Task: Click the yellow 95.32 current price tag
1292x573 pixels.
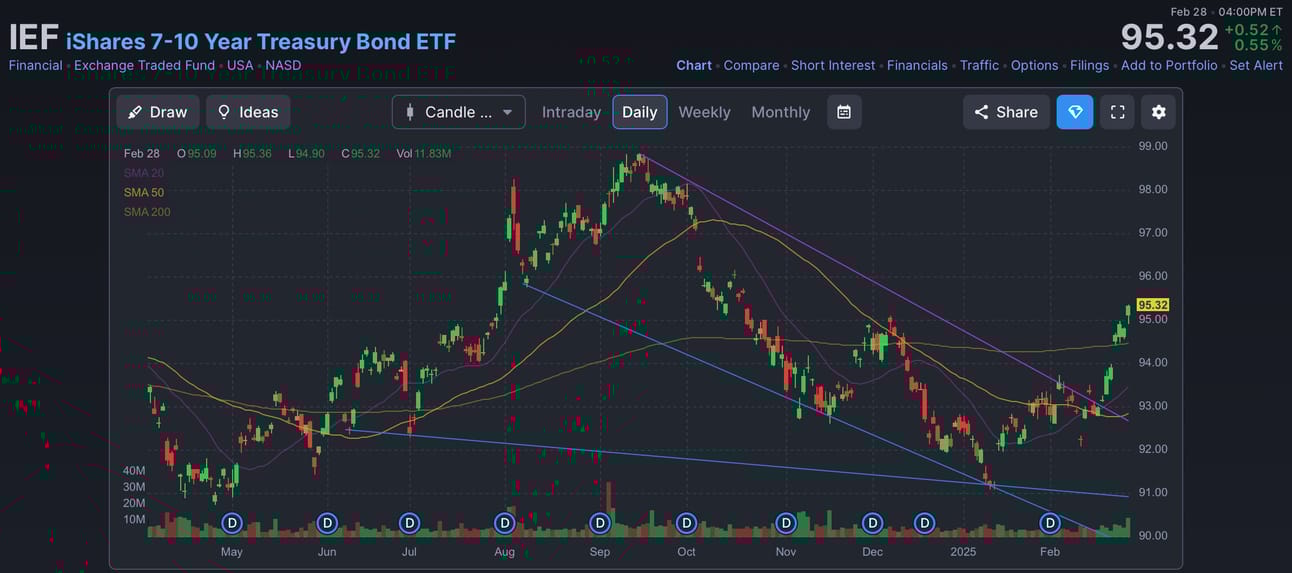Action: pos(1153,305)
